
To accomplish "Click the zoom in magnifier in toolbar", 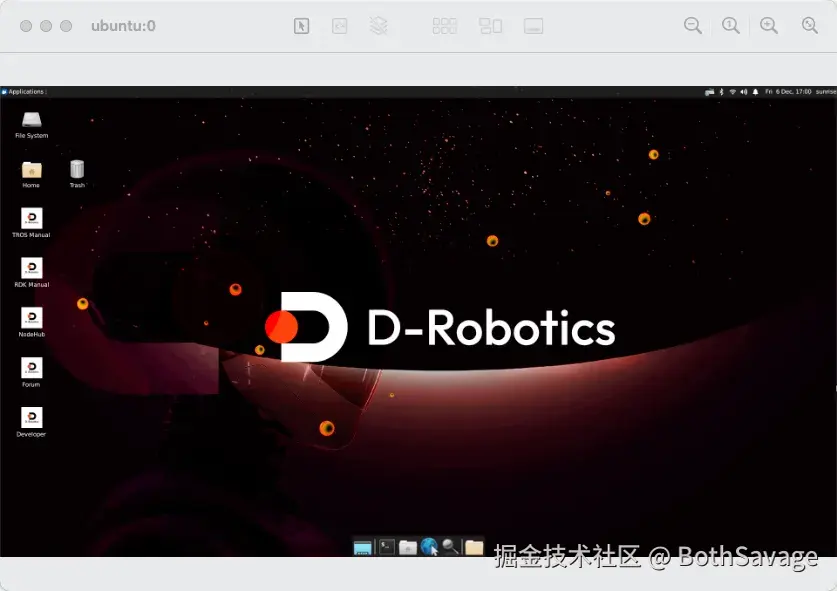I will click(x=769, y=26).
